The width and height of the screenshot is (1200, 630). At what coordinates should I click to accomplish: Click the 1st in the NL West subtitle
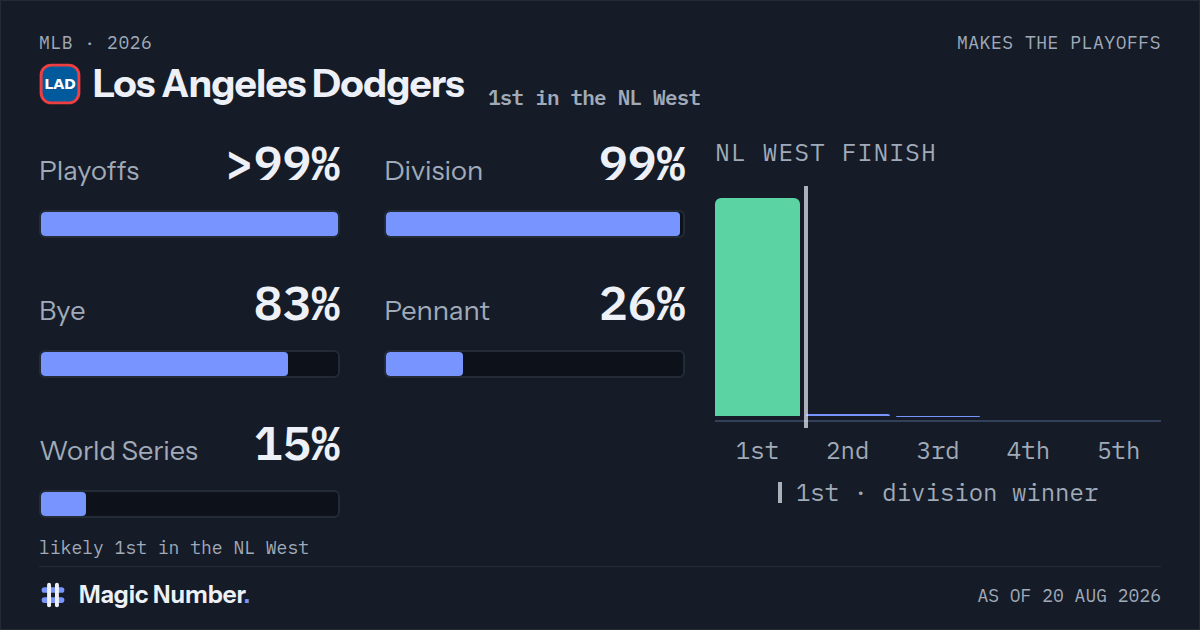pos(594,98)
